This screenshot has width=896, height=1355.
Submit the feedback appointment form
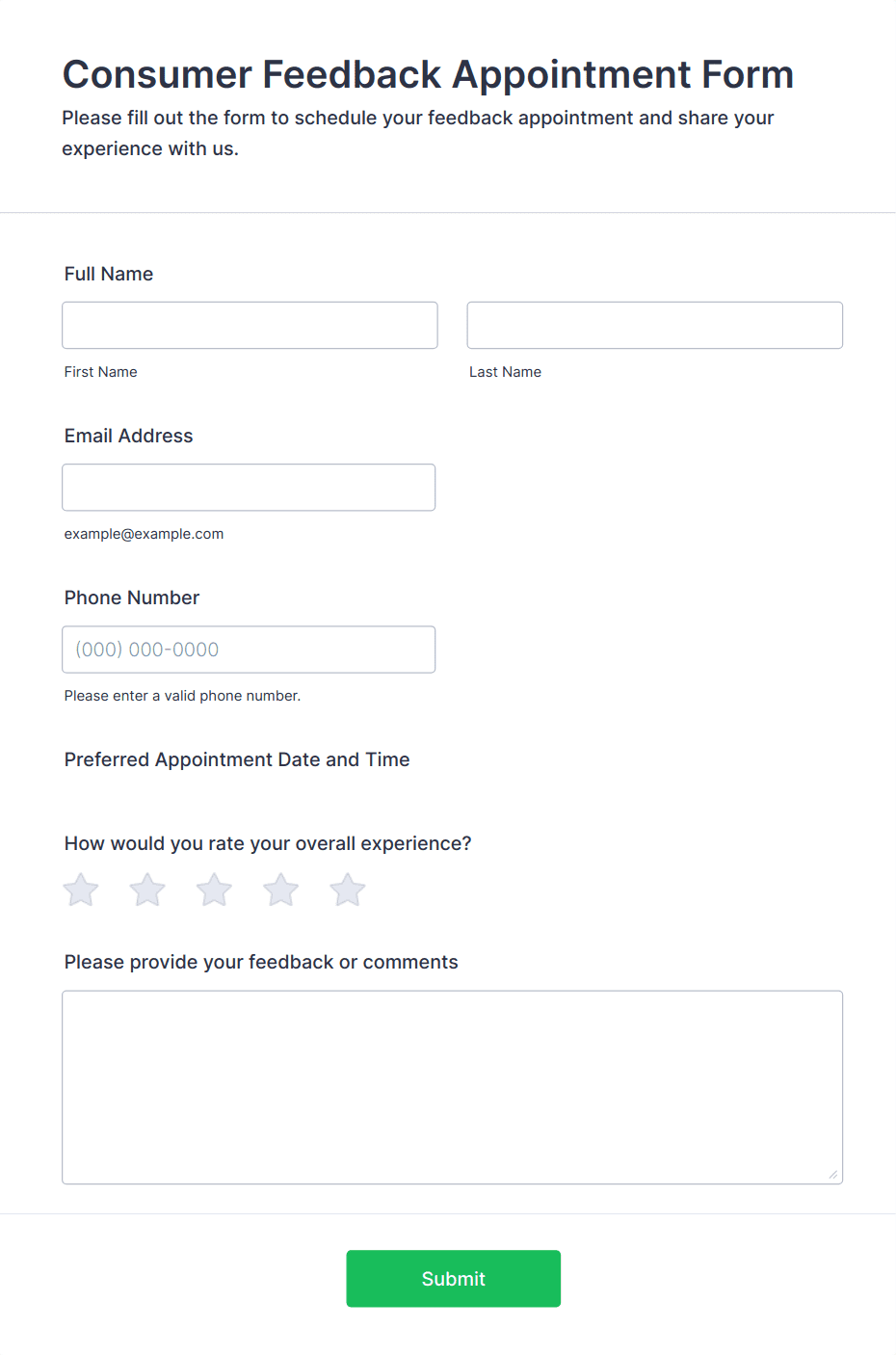coord(454,1279)
